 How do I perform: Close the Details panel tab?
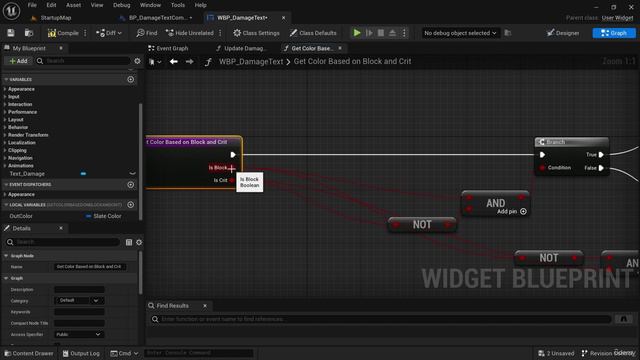pyautogui.click(x=61, y=228)
